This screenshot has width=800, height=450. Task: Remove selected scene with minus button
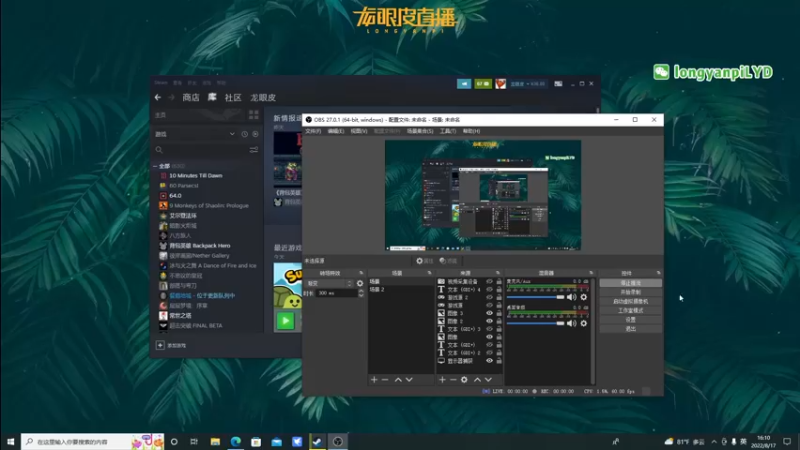(x=385, y=380)
